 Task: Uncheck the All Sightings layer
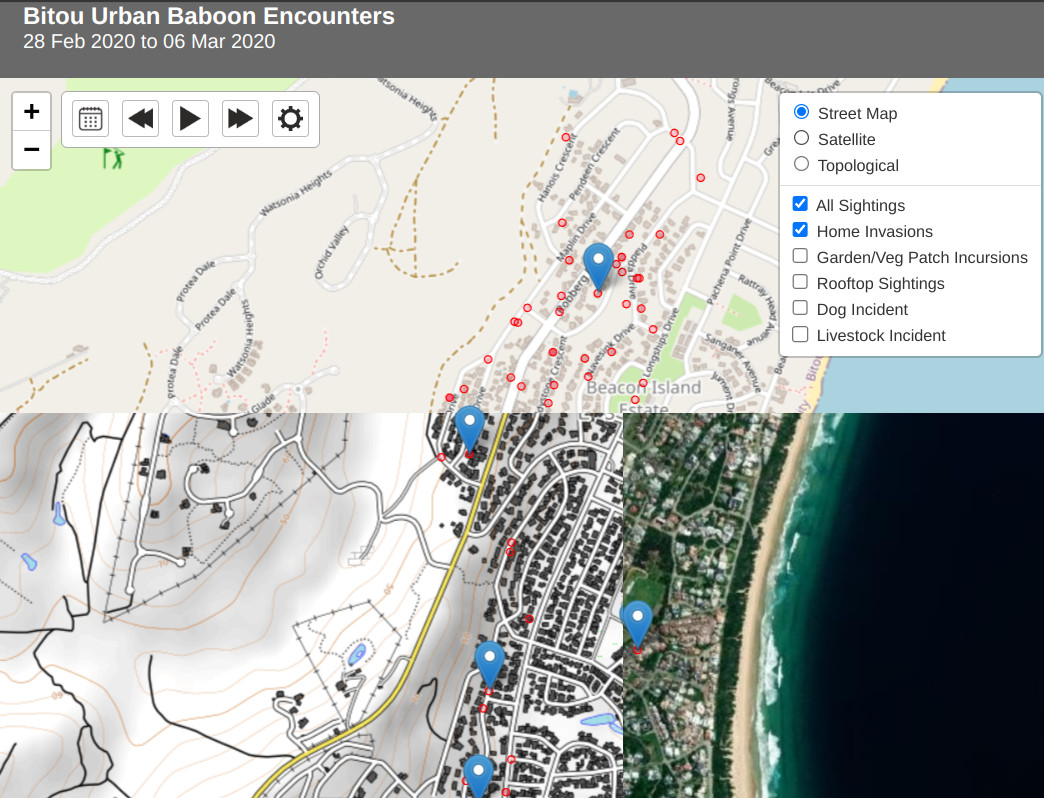800,204
